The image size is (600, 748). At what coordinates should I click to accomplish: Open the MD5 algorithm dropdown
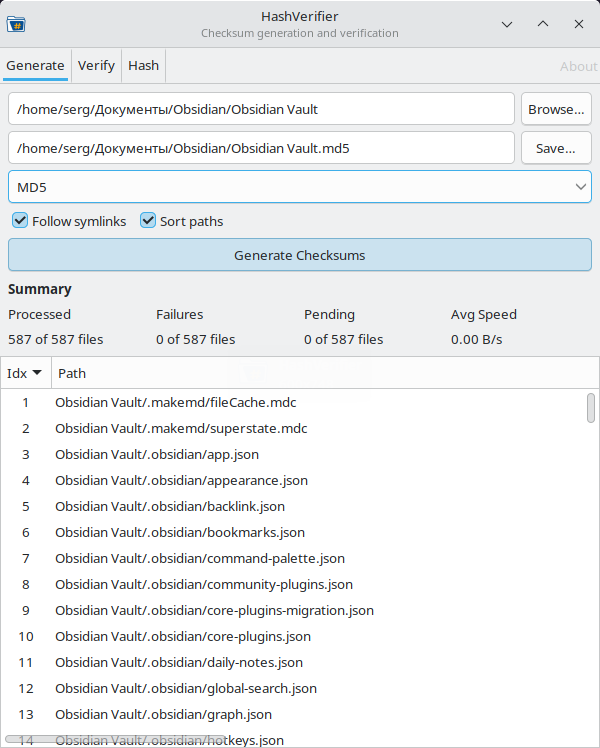300,187
